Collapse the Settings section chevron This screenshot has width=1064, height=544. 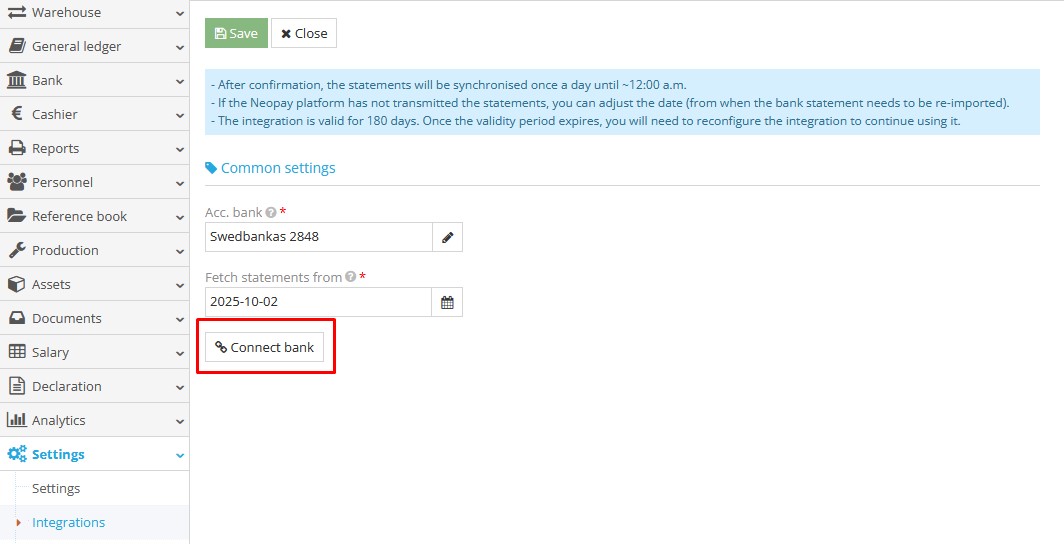point(179,455)
